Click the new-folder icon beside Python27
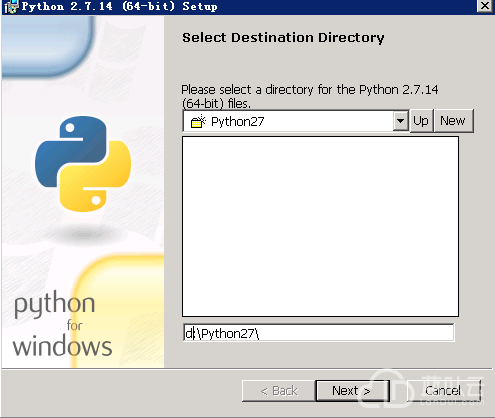 click(x=198, y=121)
